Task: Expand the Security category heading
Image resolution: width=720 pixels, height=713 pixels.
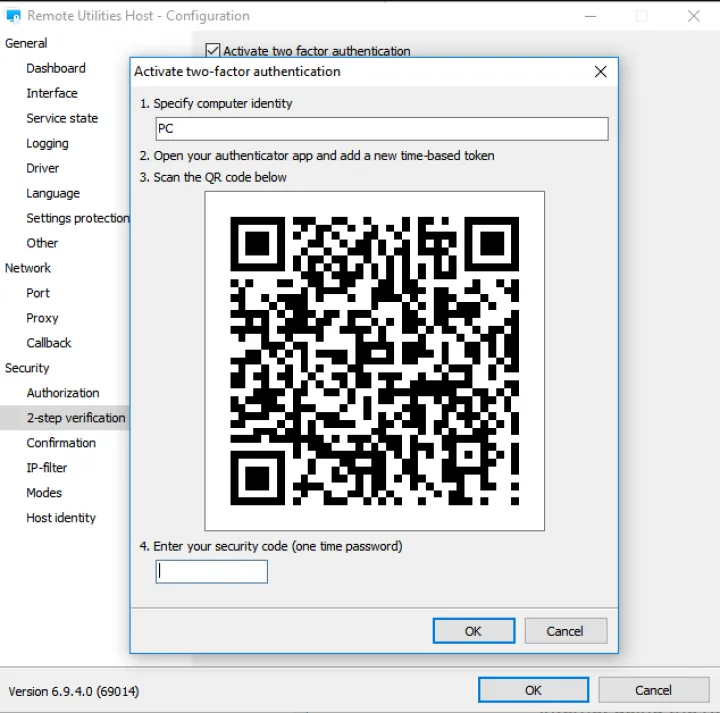Action: pyautogui.click(x=27, y=368)
